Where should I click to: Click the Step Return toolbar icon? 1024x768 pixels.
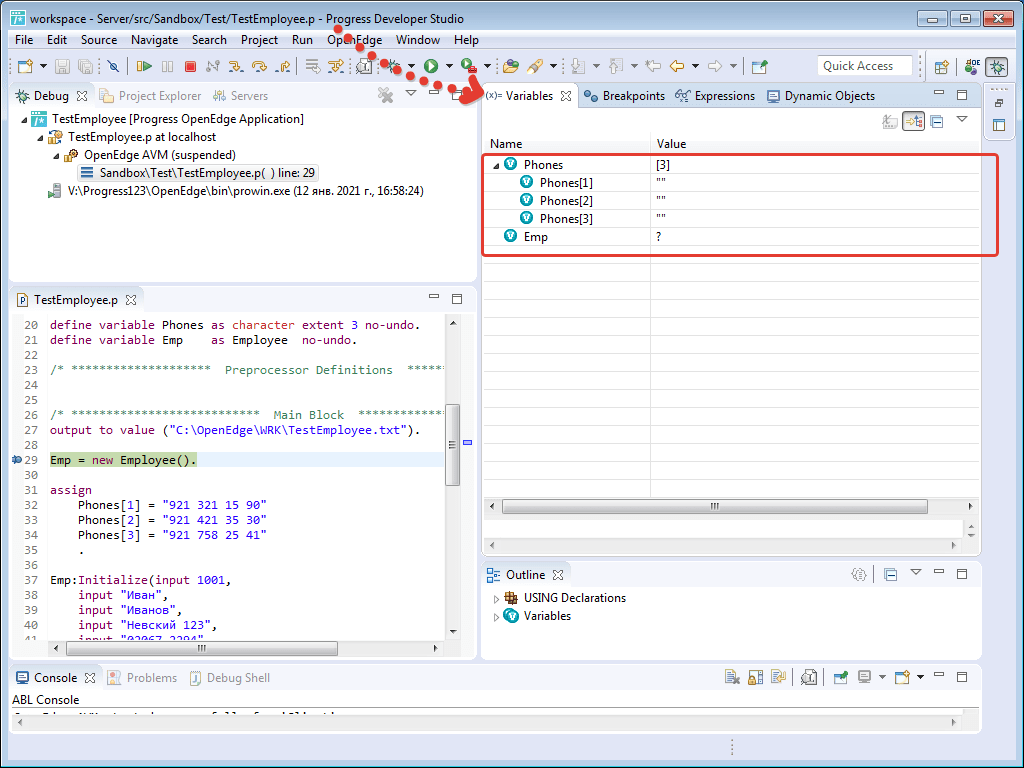point(283,66)
